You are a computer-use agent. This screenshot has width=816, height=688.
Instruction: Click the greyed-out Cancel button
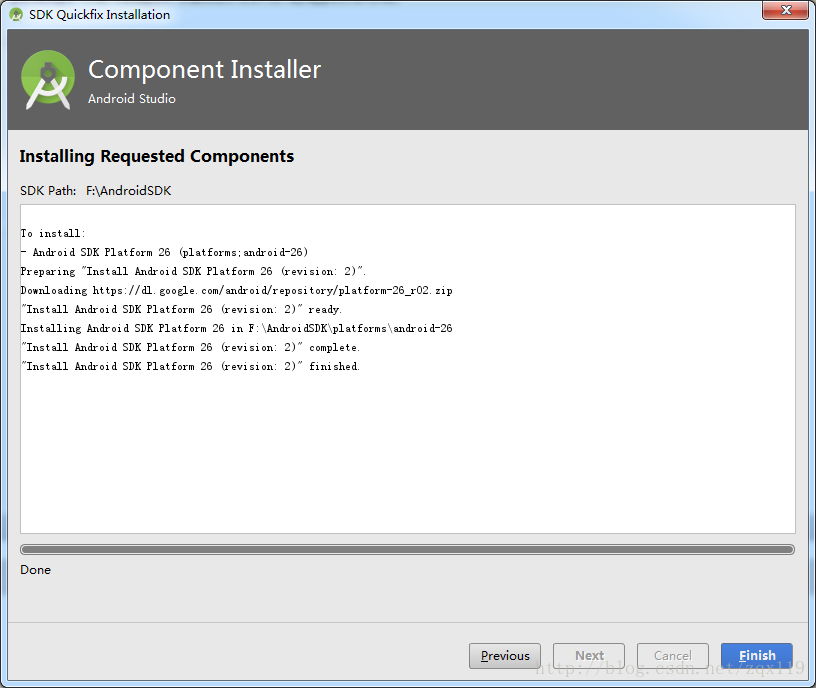(673, 656)
